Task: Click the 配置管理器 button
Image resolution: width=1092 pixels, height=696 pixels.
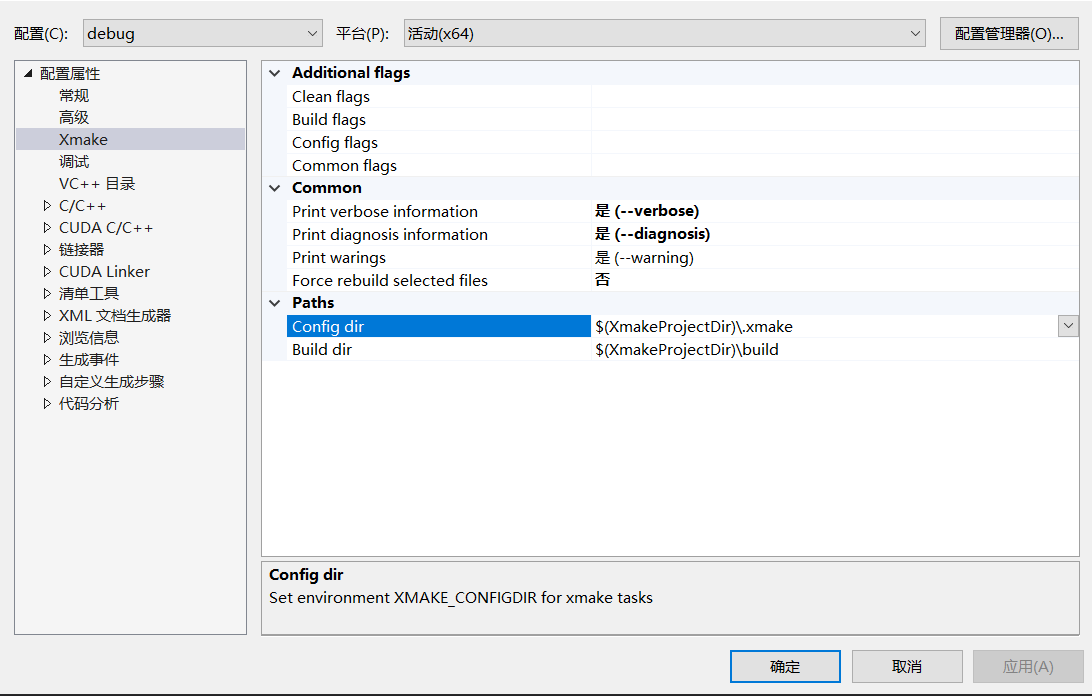Action: [1009, 33]
